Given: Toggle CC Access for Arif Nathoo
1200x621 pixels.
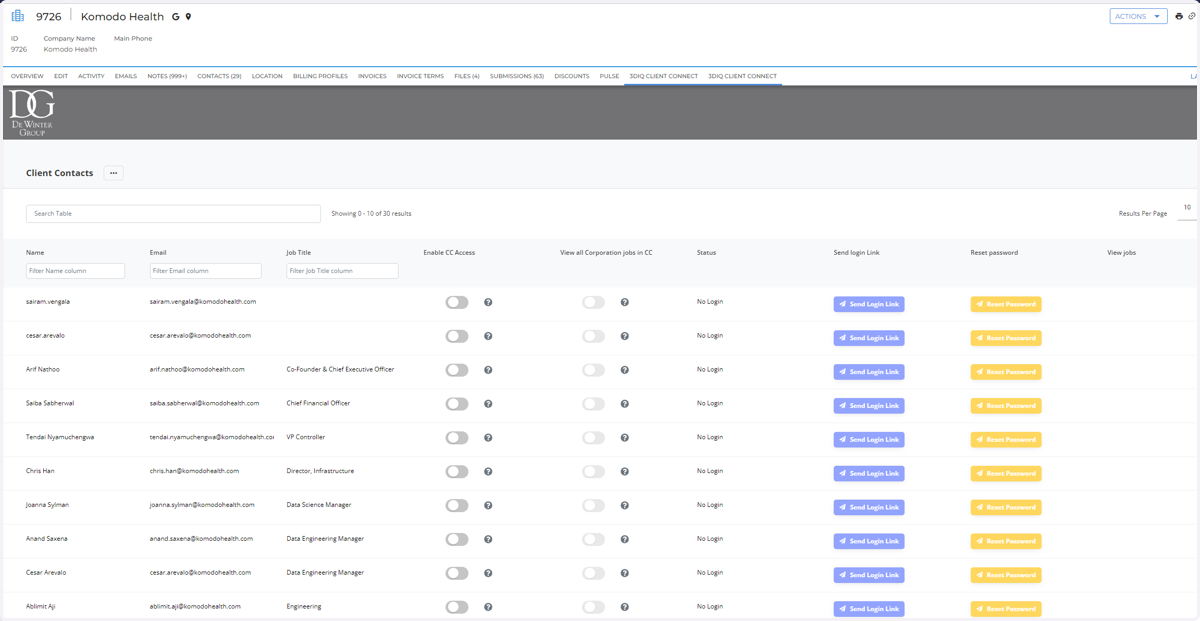Looking at the screenshot, I should pos(457,370).
